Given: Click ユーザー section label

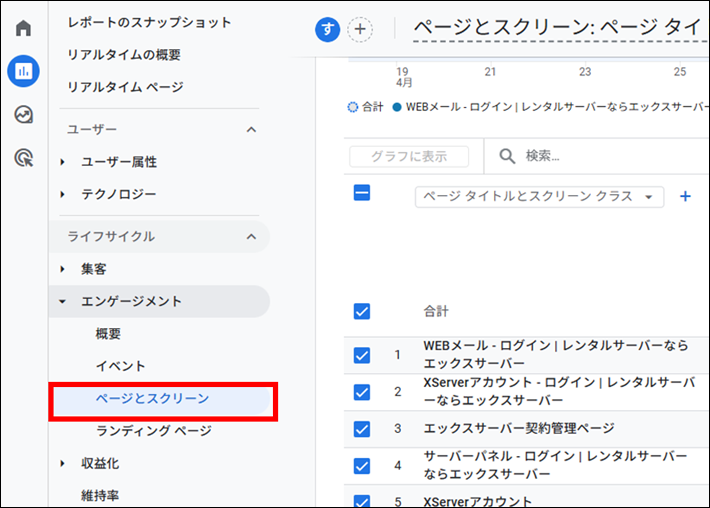Looking at the screenshot, I should tap(92, 130).
